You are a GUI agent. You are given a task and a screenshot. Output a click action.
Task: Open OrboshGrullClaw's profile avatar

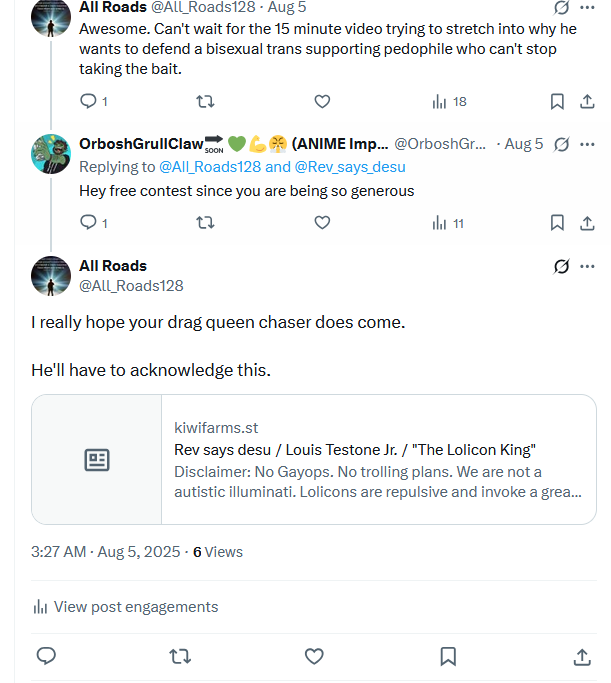click(51, 154)
